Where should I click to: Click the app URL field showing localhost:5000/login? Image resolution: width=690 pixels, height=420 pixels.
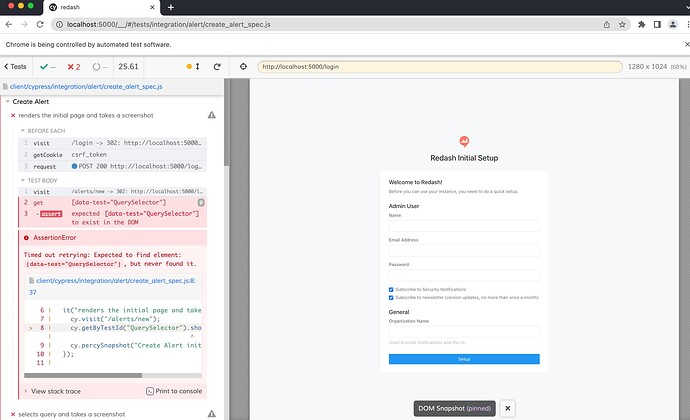(x=440, y=67)
